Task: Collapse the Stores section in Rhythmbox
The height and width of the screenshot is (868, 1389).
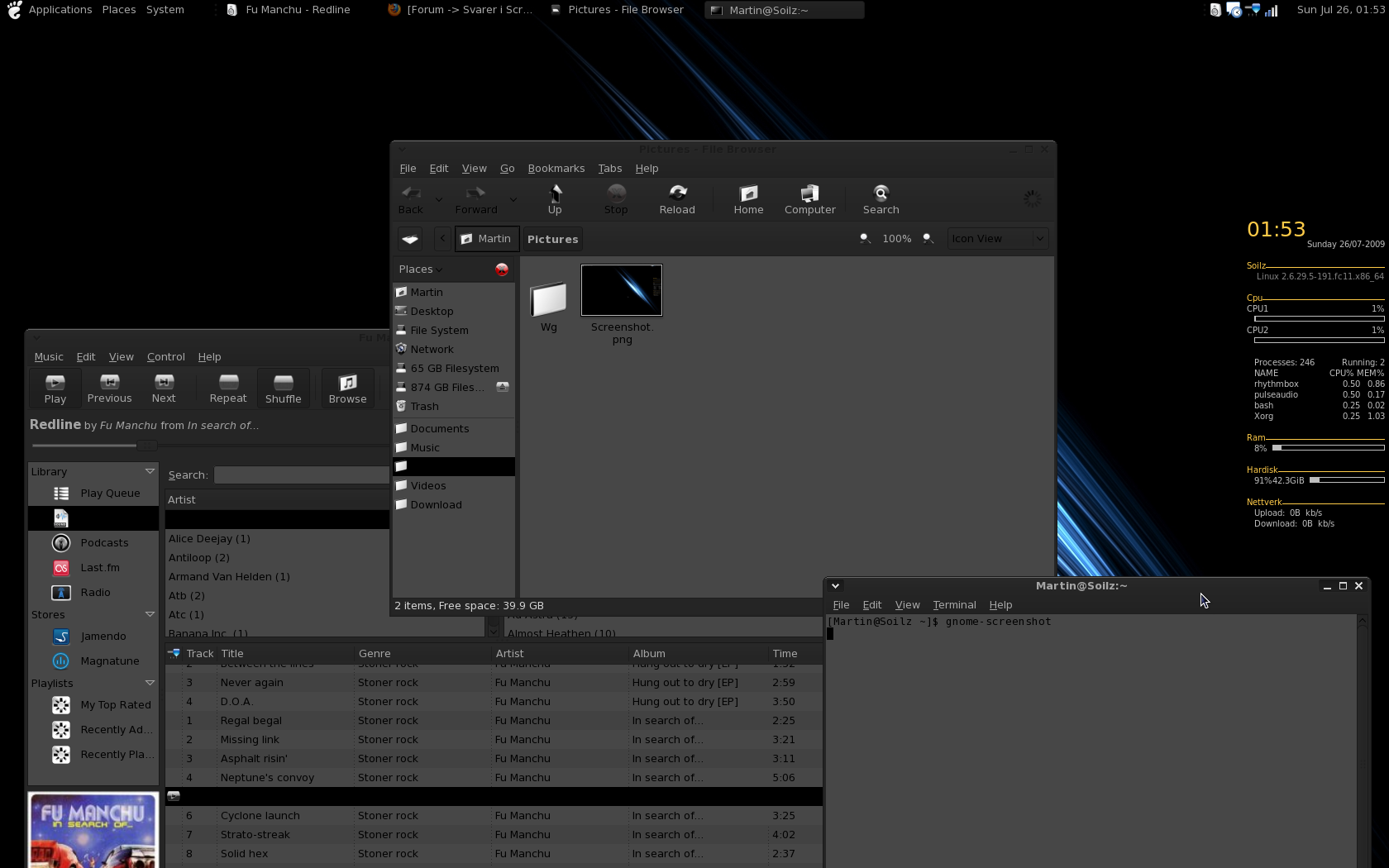Action: point(150,614)
